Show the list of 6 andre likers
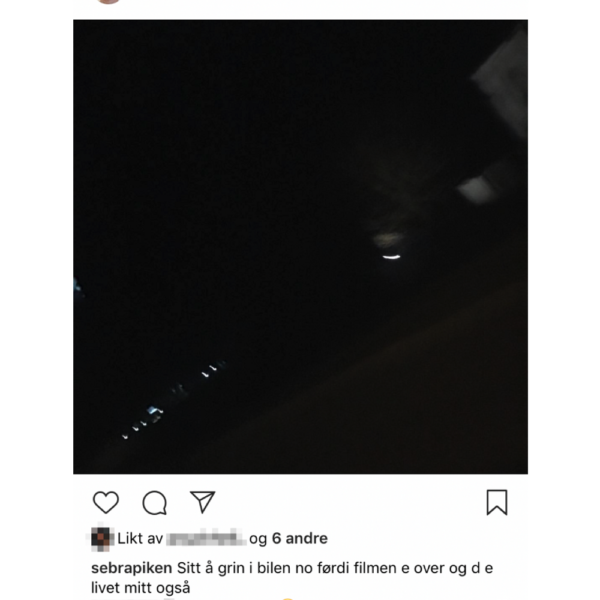The image size is (600, 600). click(x=300, y=538)
